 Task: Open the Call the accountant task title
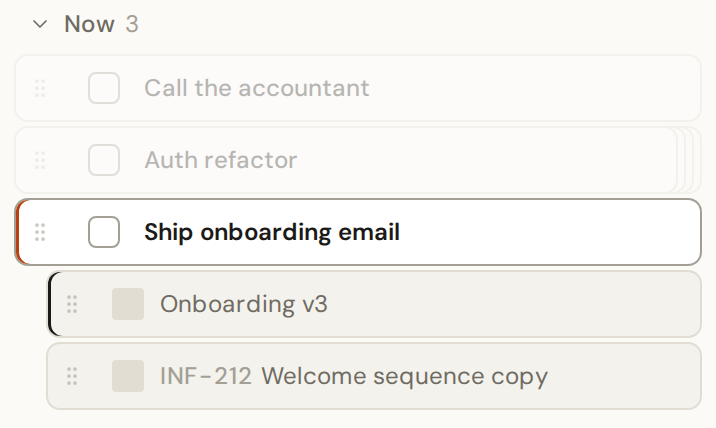click(x=257, y=88)
